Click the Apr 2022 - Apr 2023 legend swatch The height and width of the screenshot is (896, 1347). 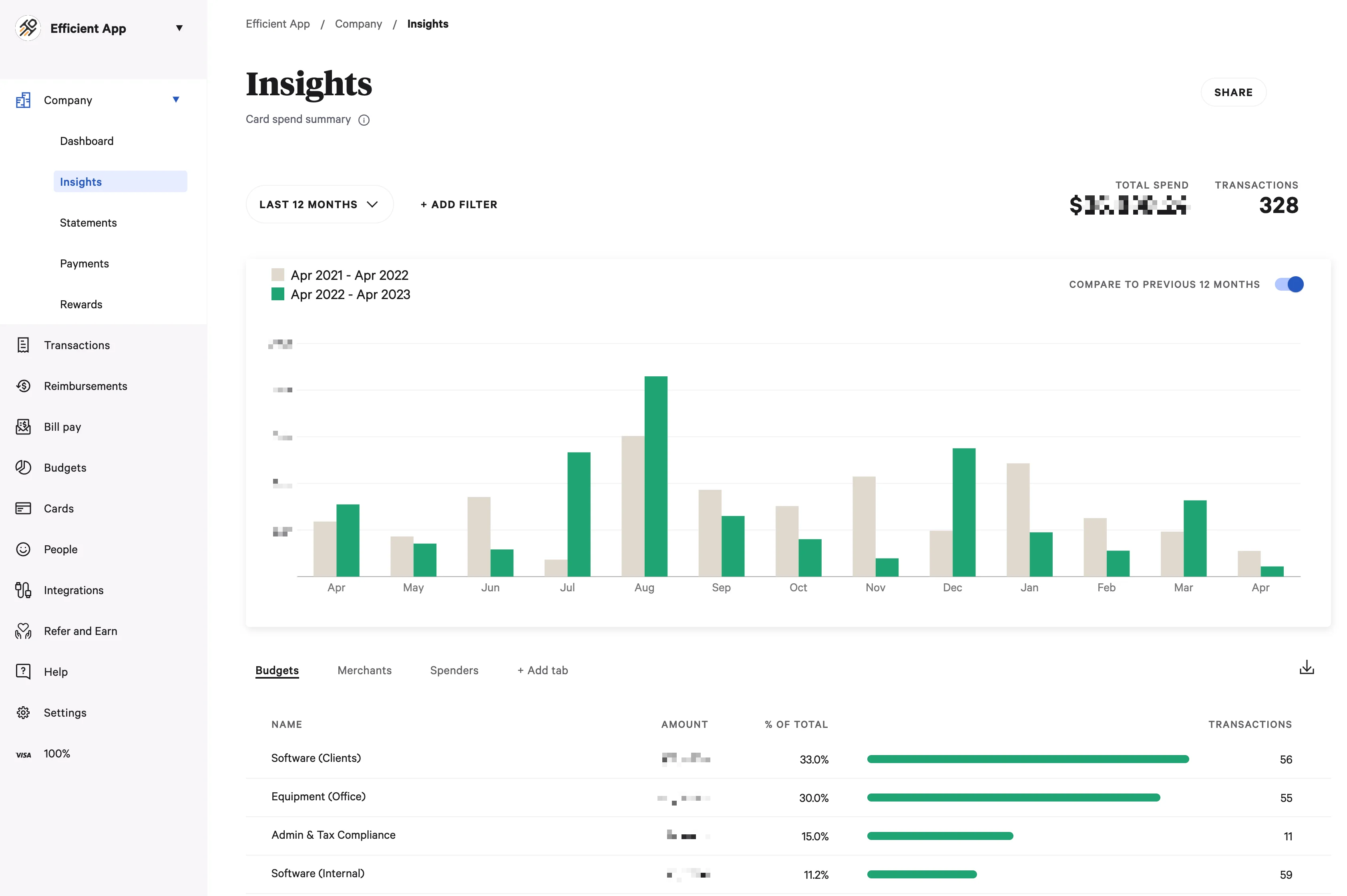tap(278, 294)
